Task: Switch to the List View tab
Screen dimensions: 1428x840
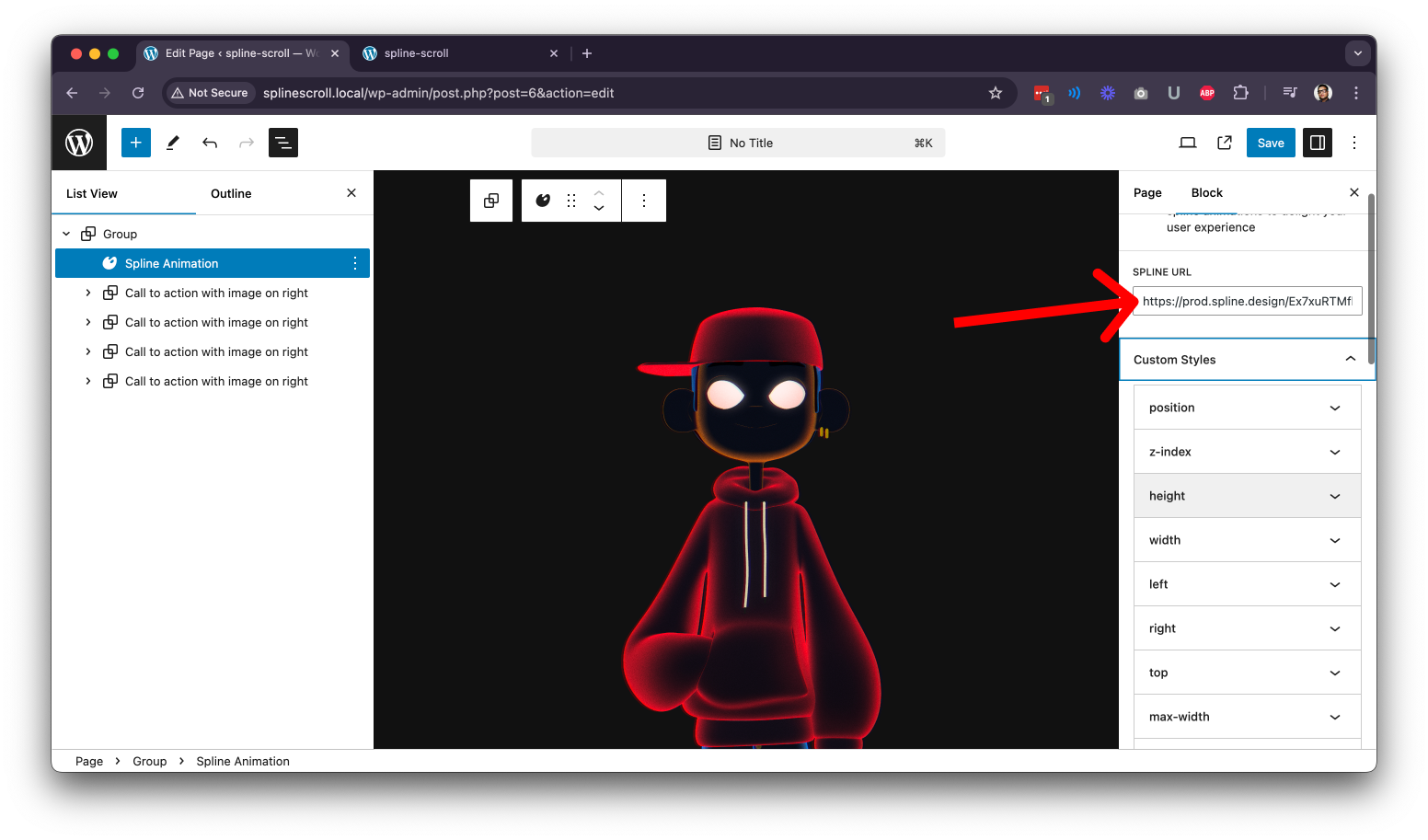Action: pos(92,193)
